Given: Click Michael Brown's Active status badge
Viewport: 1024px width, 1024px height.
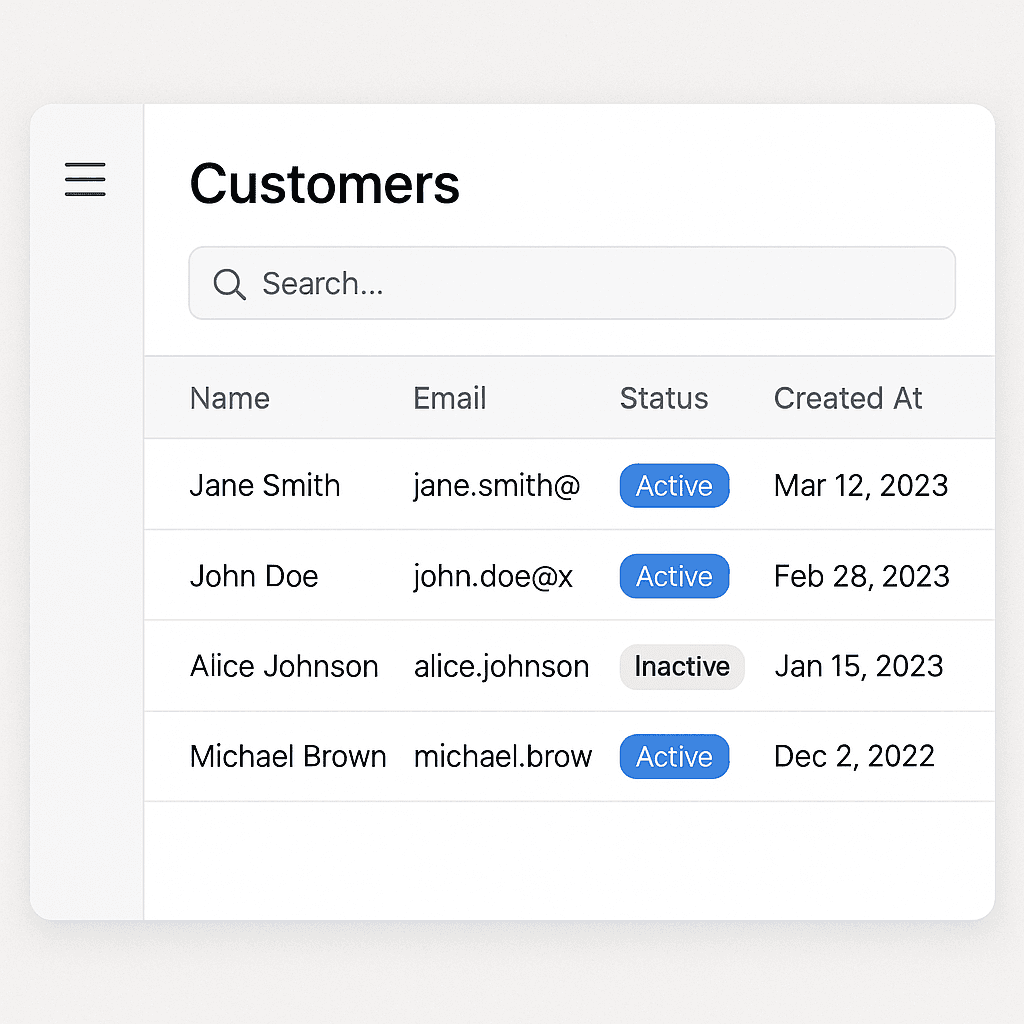Looking at the screenshot, I should click(674, 757).
